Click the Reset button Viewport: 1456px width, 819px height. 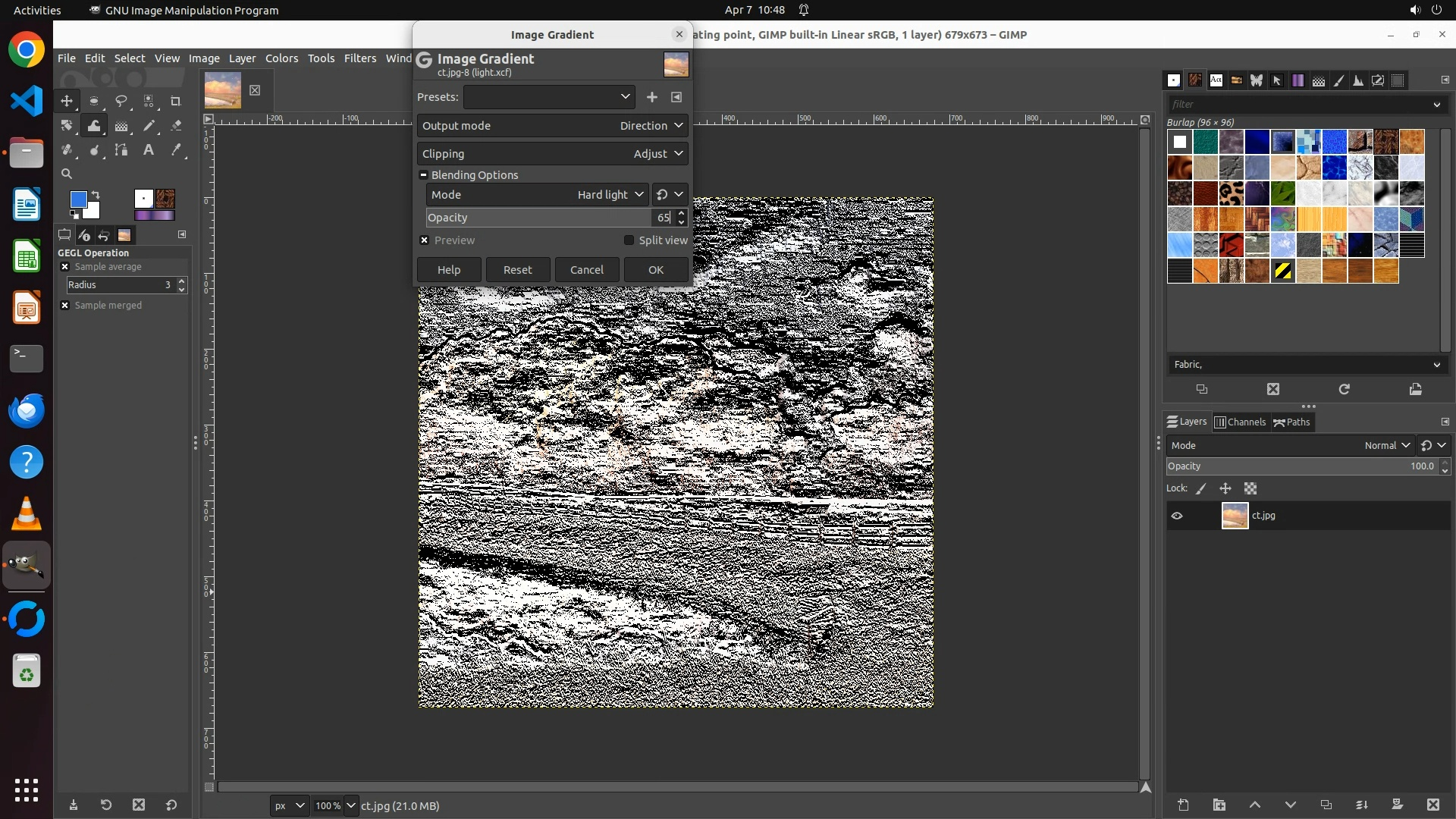(517, 270)
